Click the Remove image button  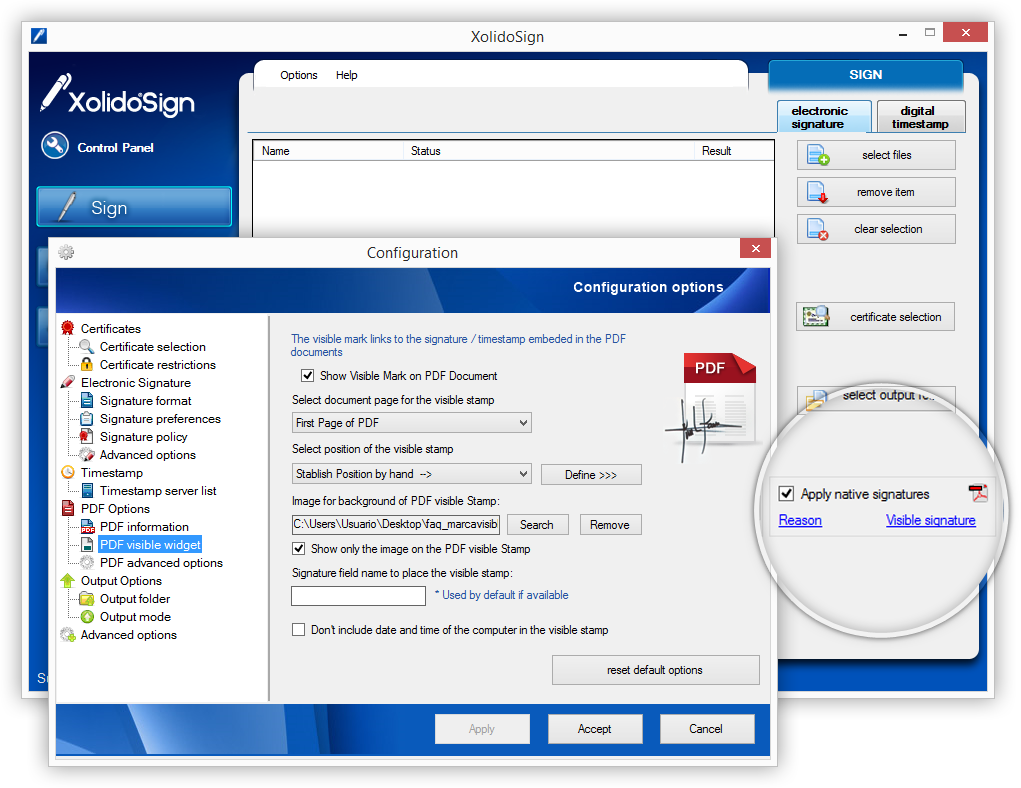coord(609,525)
